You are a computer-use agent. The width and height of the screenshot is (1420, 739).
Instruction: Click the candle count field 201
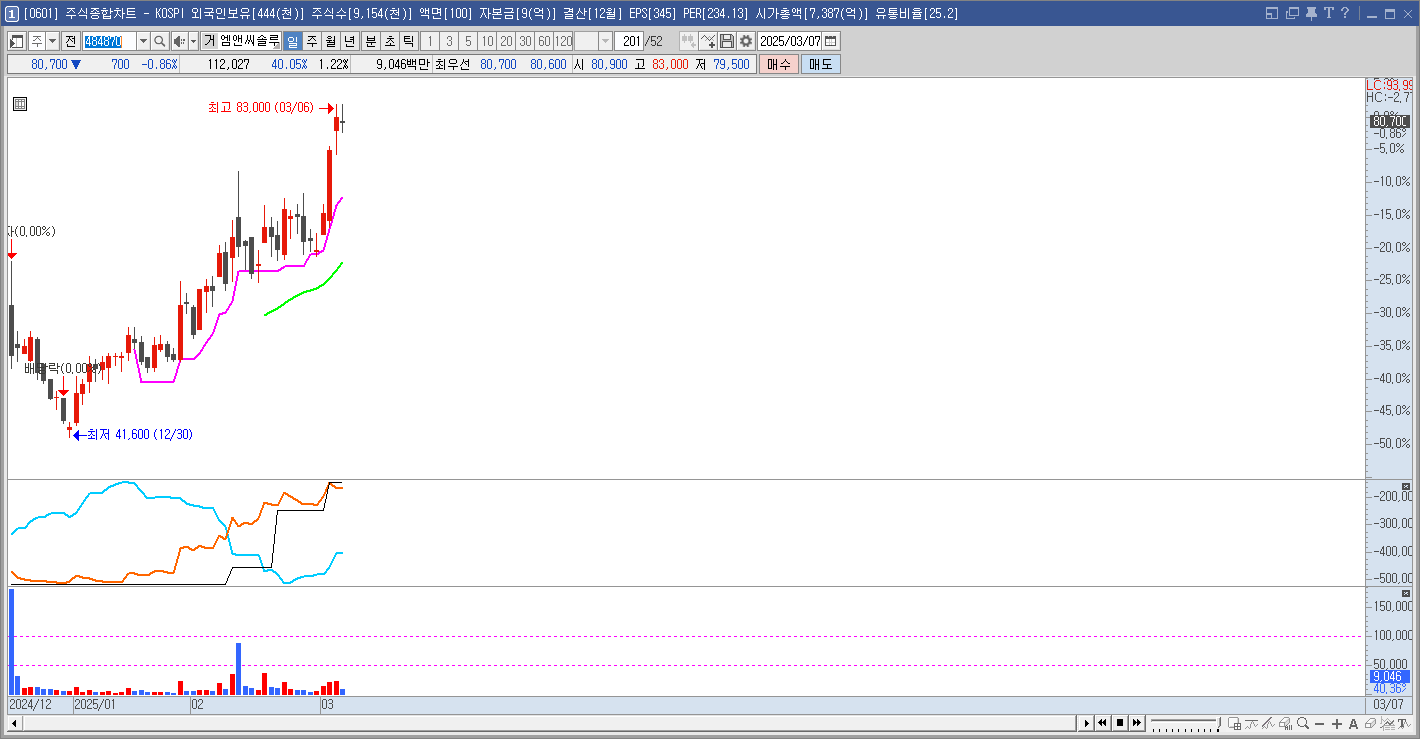629,41
